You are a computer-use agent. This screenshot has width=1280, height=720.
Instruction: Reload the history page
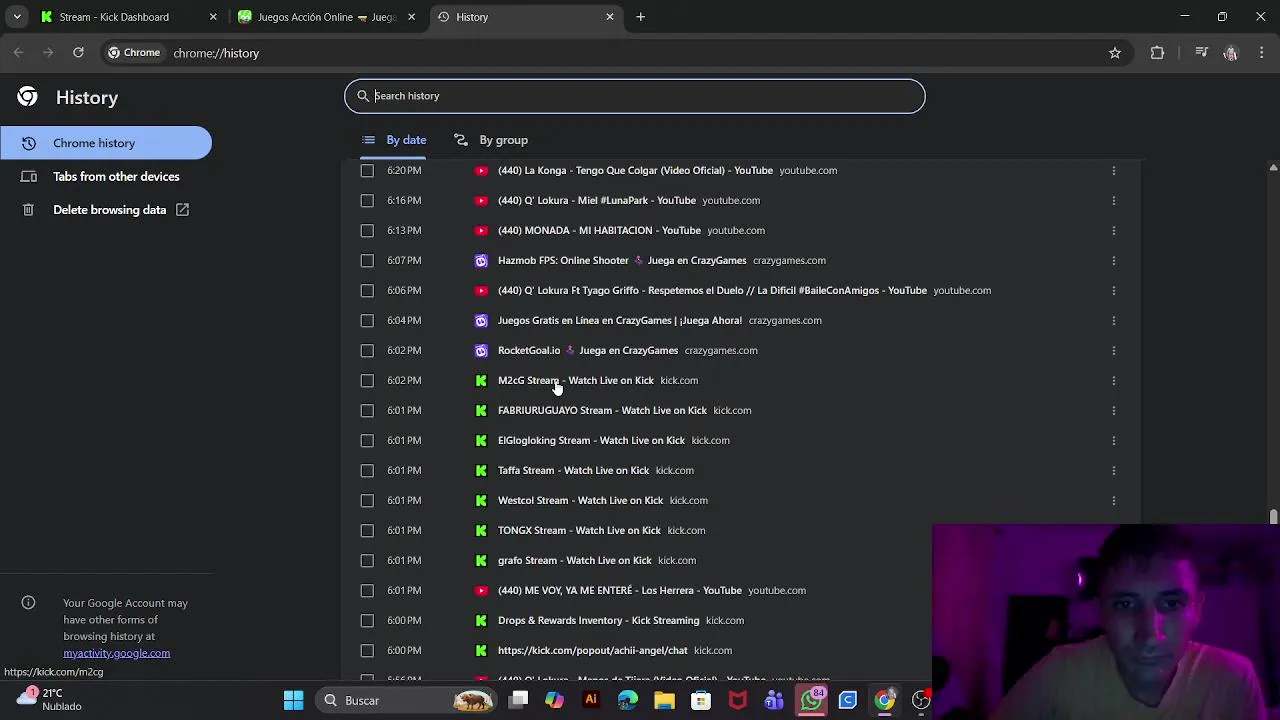point(78,52)
